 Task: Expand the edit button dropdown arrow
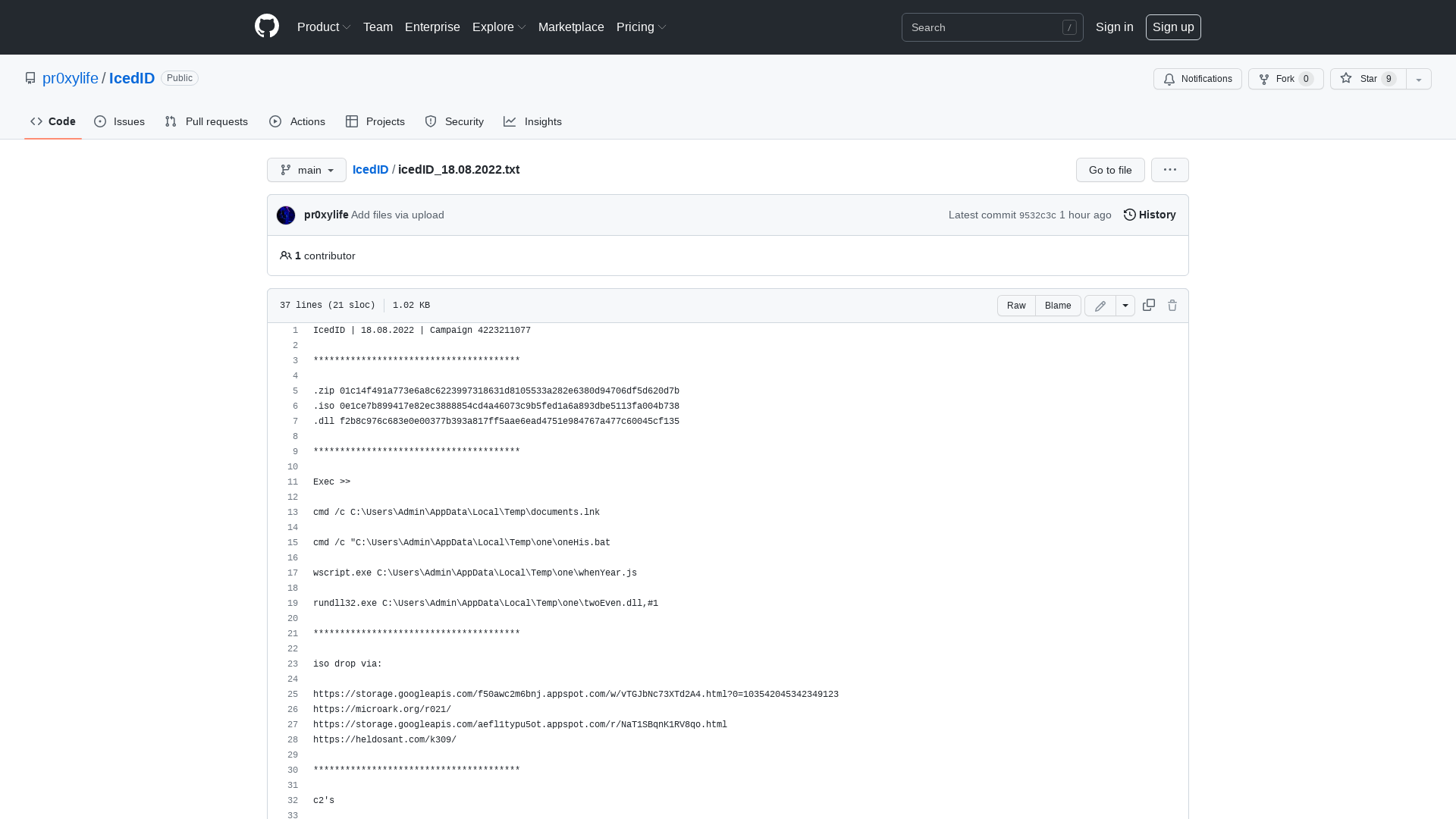coord(1125,305)
